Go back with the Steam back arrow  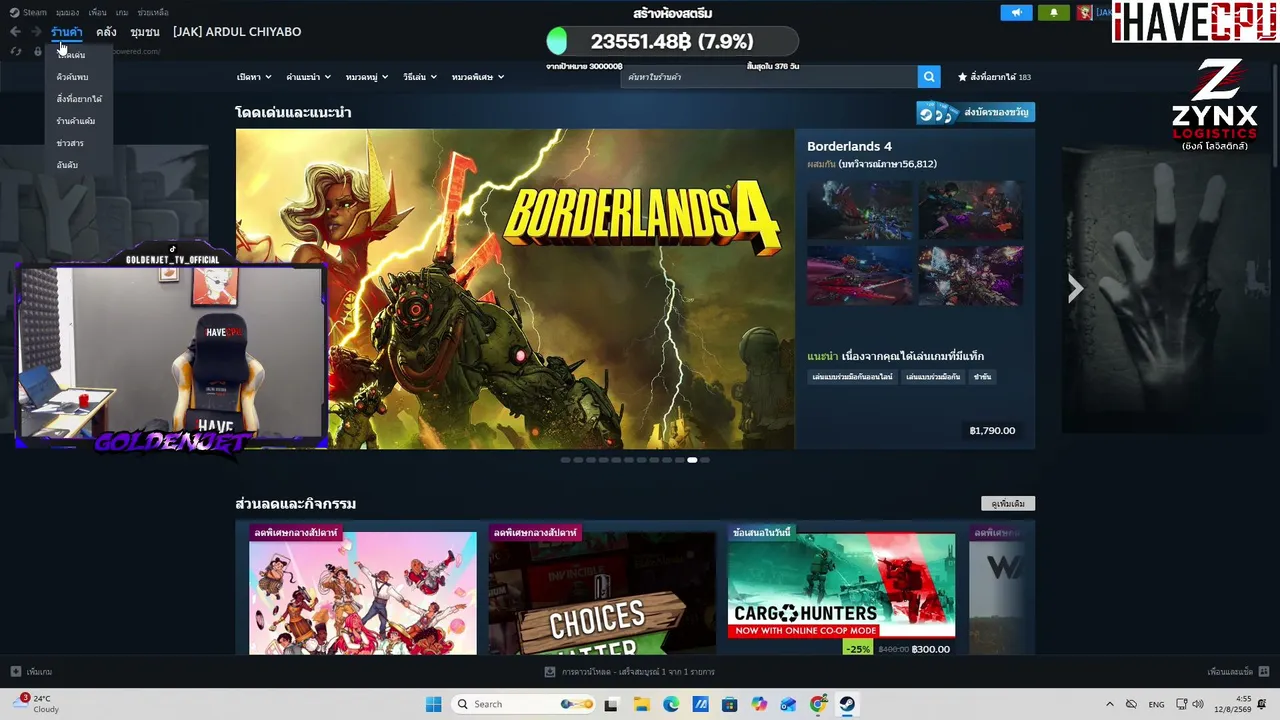click(x=15, y=32)
